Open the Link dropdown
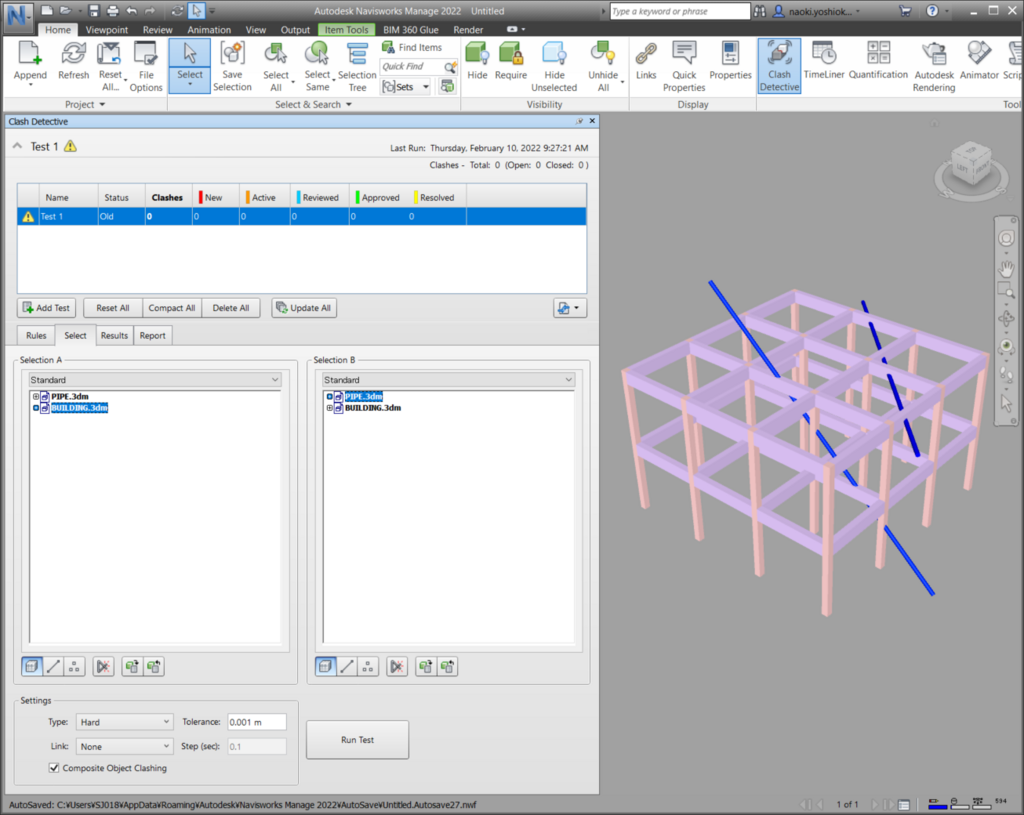Image resolution: width=1024 pixels, height=815 pixels. coord(125,746)
